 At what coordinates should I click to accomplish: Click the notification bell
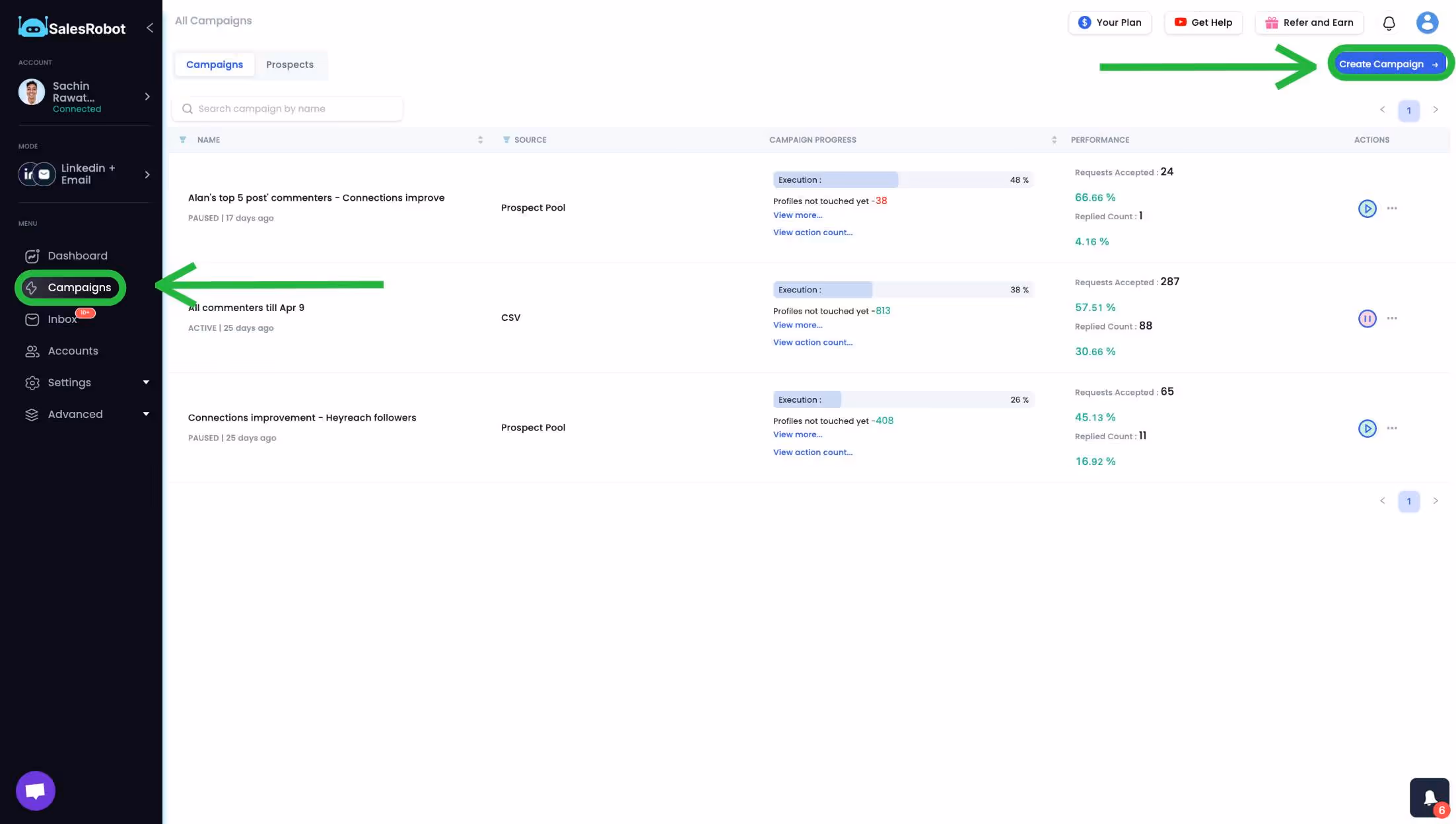pos(1389,22)
